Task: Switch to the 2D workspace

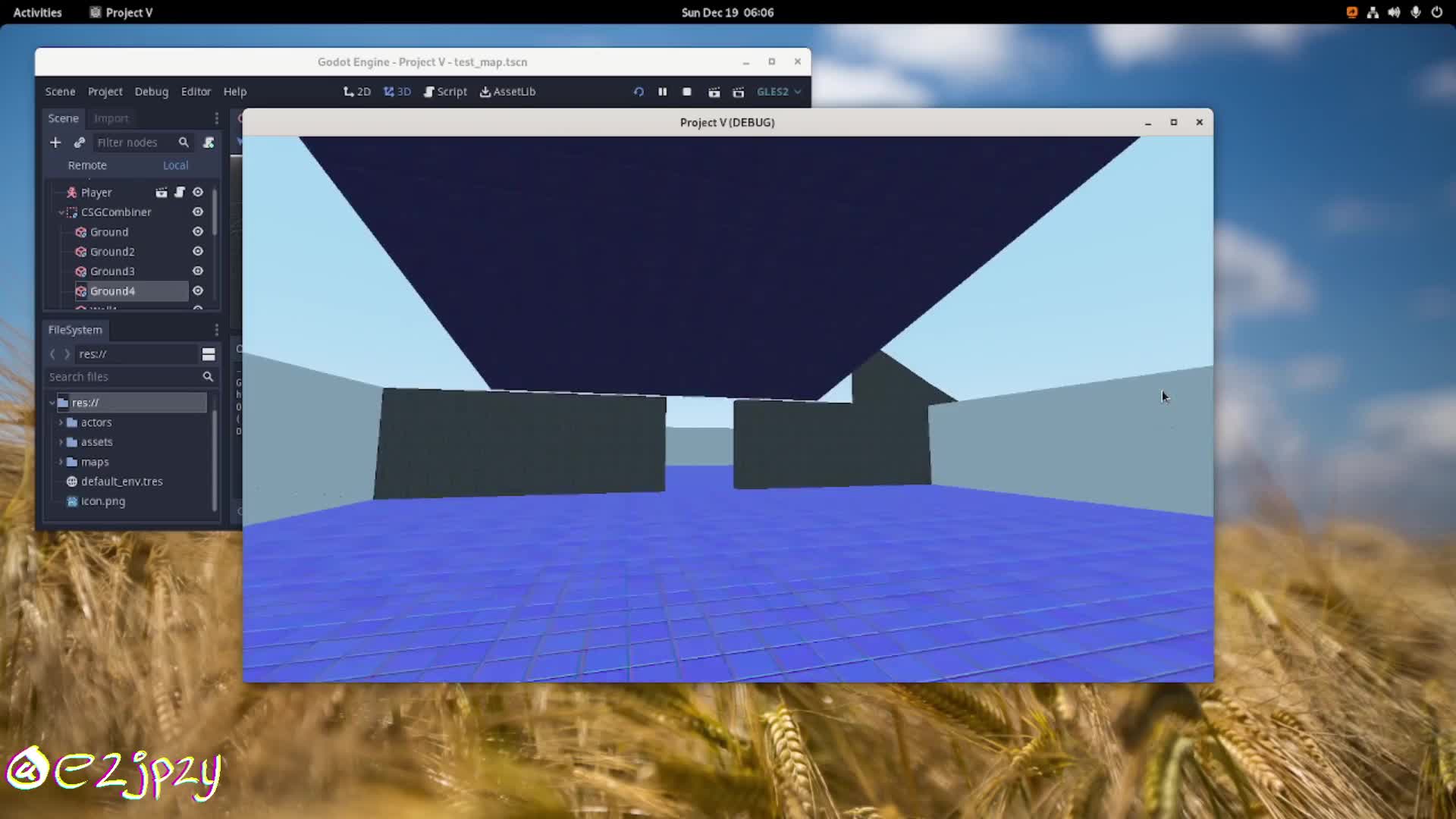Action: click(x=356, y=91)
